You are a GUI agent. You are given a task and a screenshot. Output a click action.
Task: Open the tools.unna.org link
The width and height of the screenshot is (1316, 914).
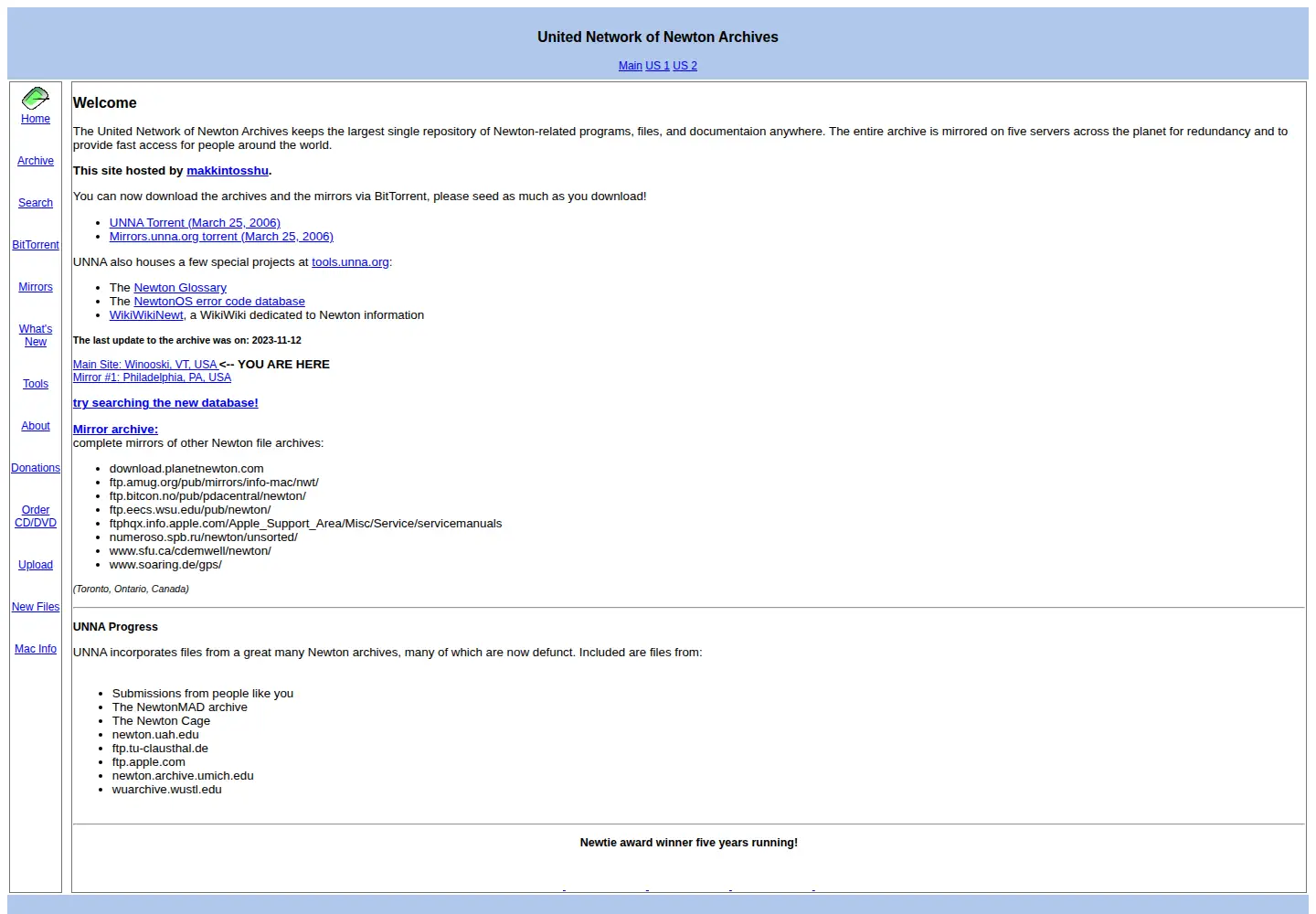pos(350,262)
